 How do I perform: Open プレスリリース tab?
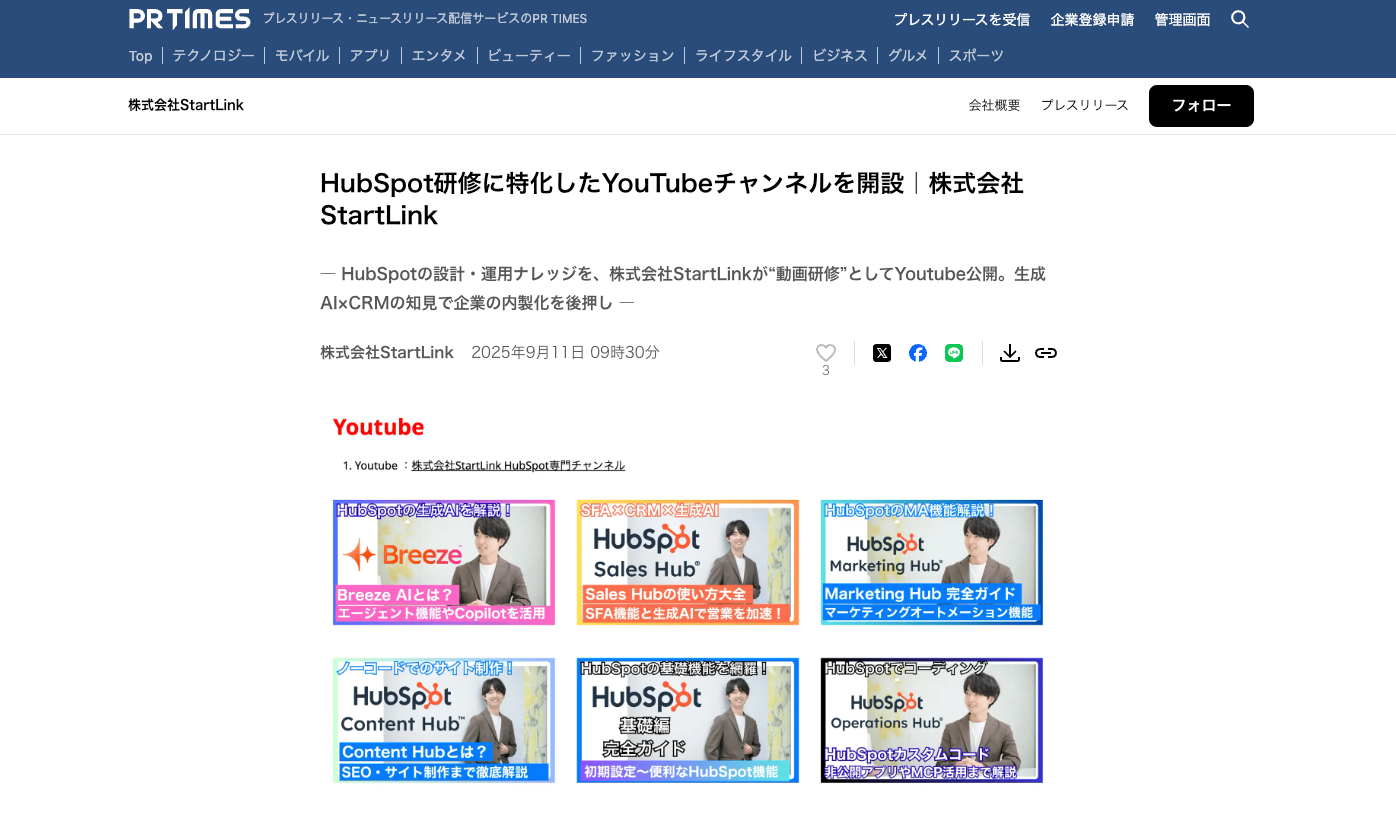(1084, 105)
